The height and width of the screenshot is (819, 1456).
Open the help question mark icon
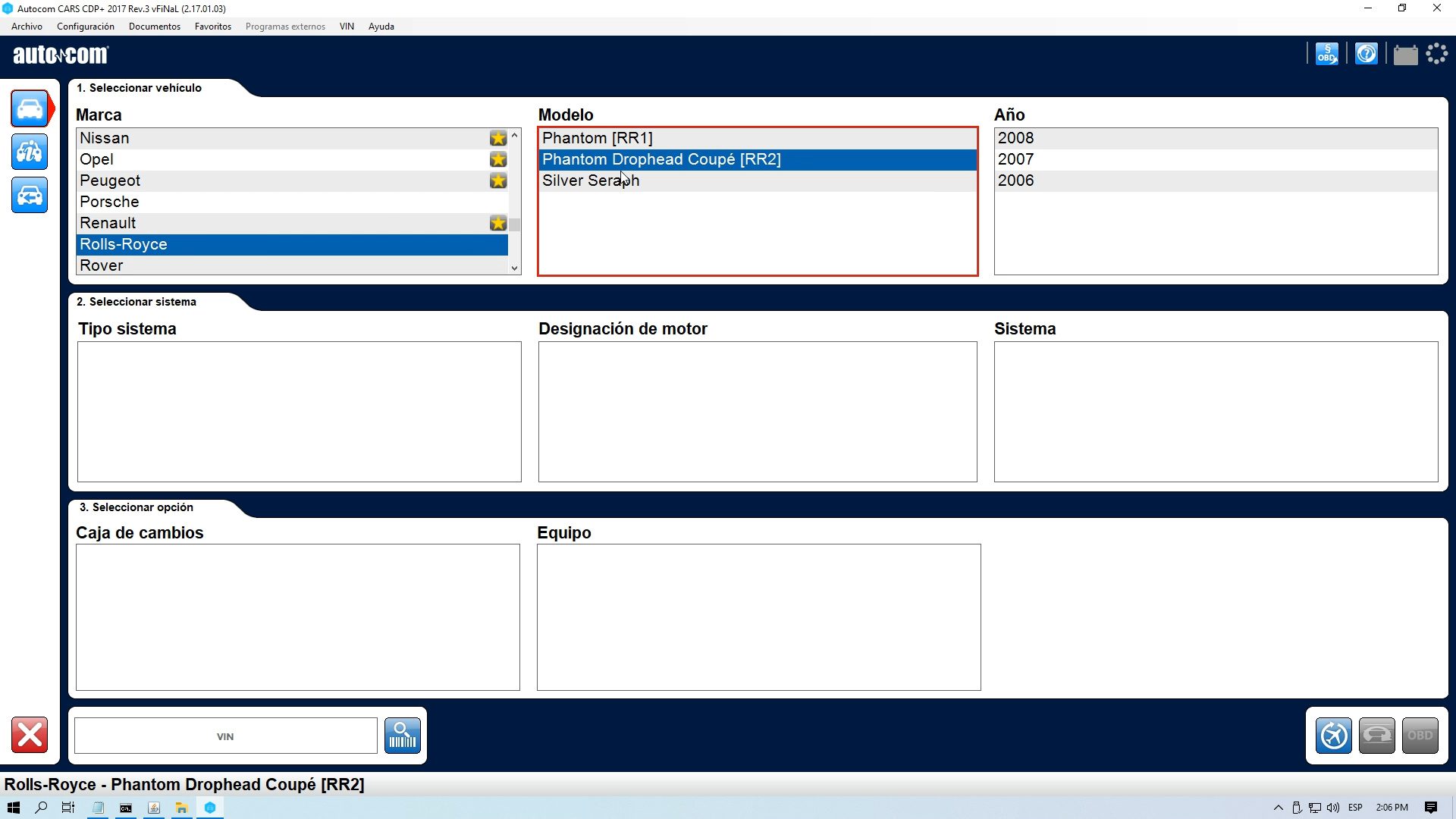1366,54
